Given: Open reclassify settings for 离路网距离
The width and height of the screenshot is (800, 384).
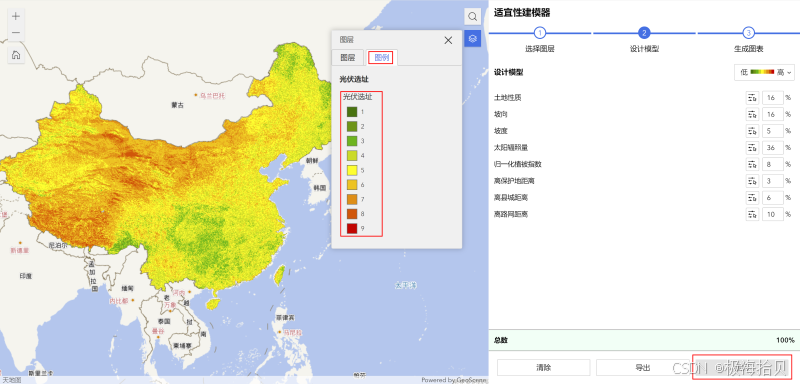Looking at the screenshot, I should pyautogui.click(x=752, y=215).
